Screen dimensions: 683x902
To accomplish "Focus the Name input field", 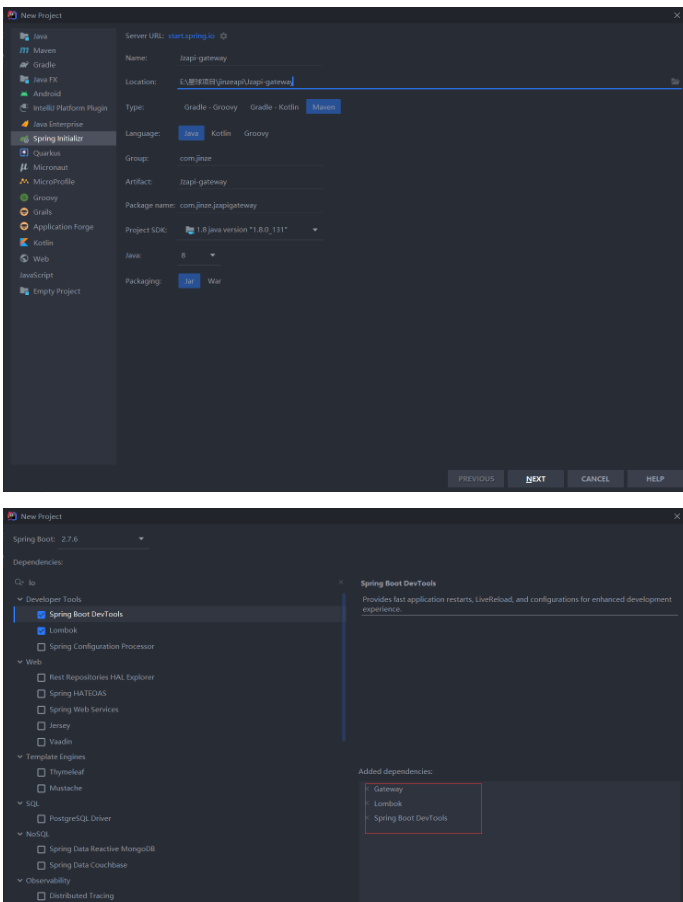I will [x=251, y=58].
